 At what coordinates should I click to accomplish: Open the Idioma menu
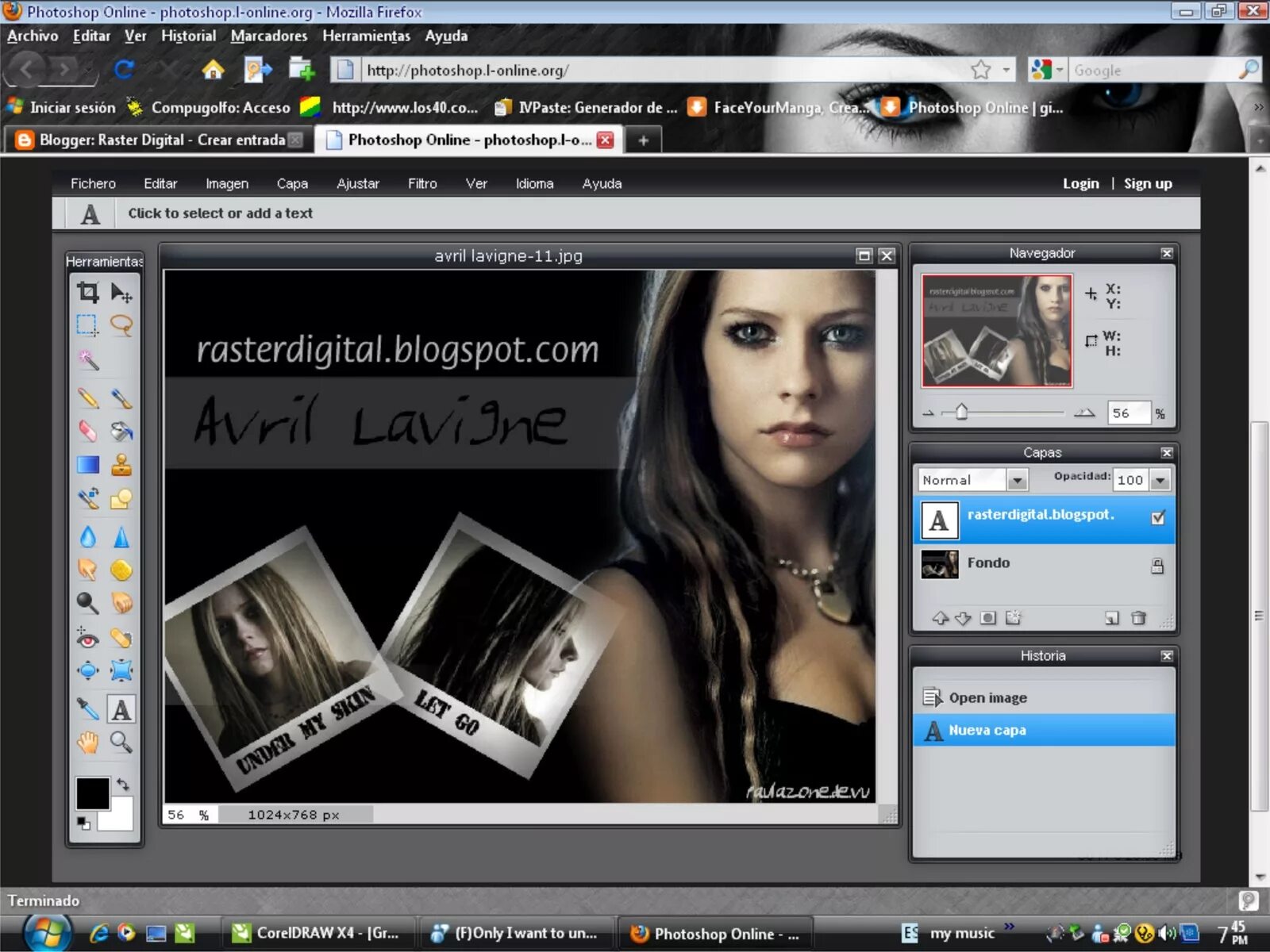(x=534, y=183)
